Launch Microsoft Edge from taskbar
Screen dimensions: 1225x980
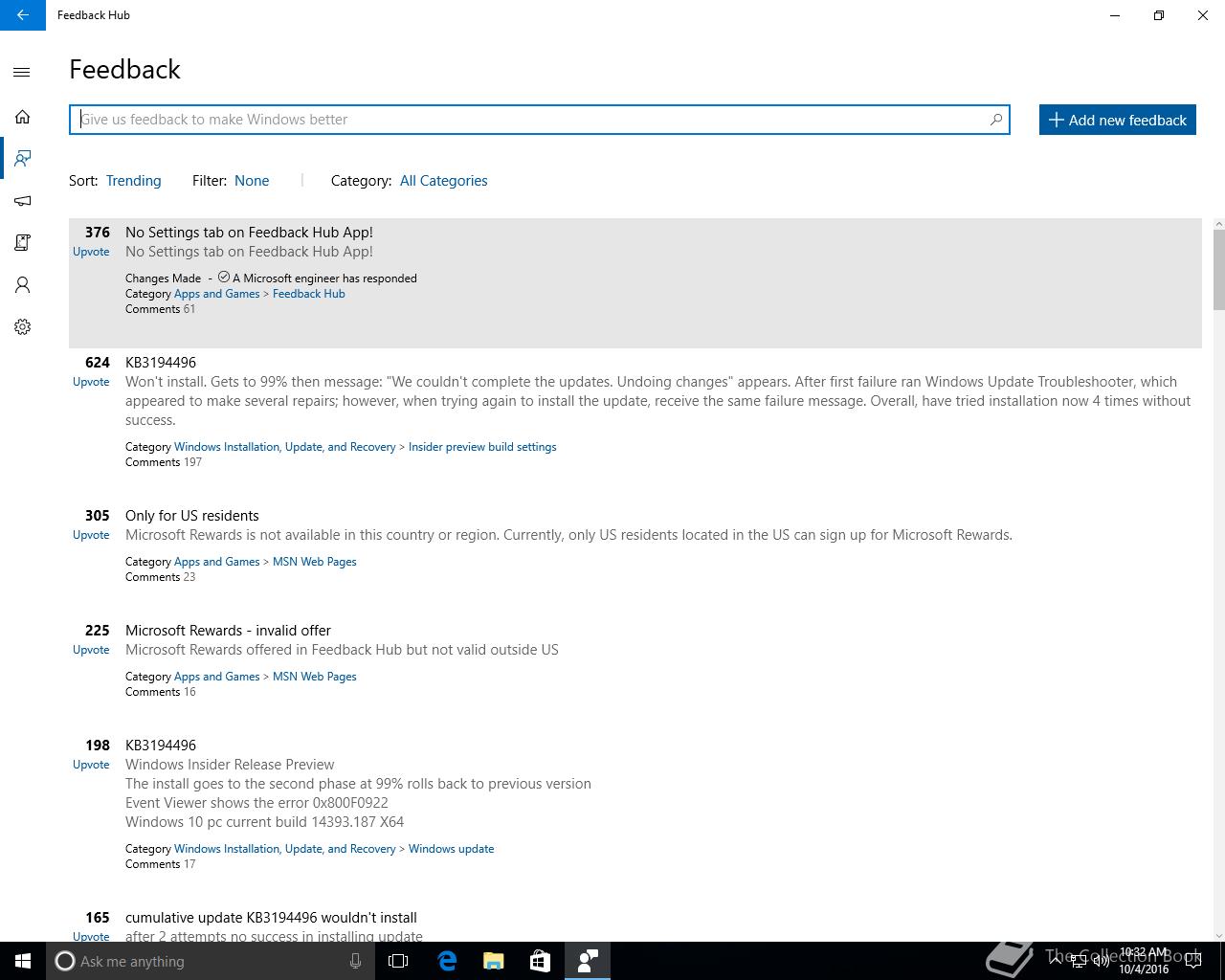[x=447, y=961]
